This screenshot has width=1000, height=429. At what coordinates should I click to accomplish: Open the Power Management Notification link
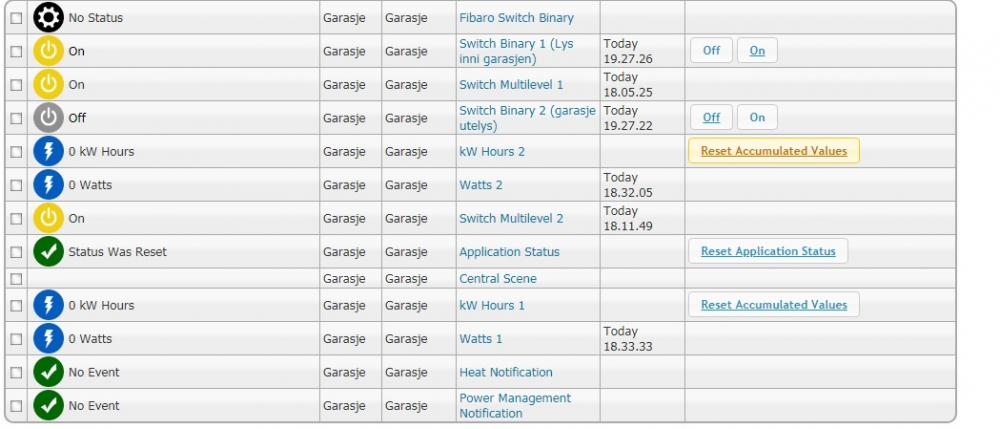point(515,405)
